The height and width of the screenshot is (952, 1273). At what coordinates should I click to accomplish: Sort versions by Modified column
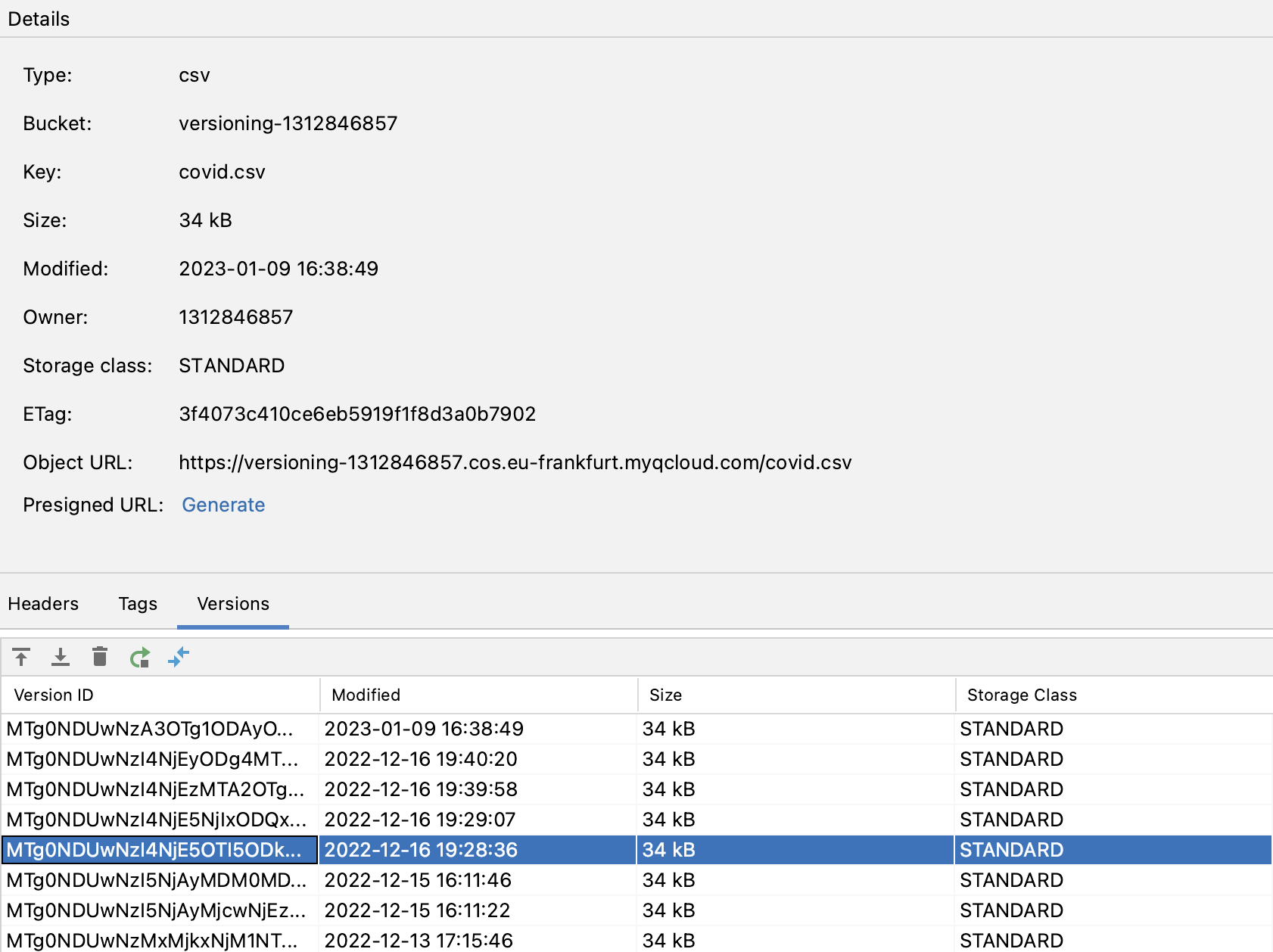(365, 695)
